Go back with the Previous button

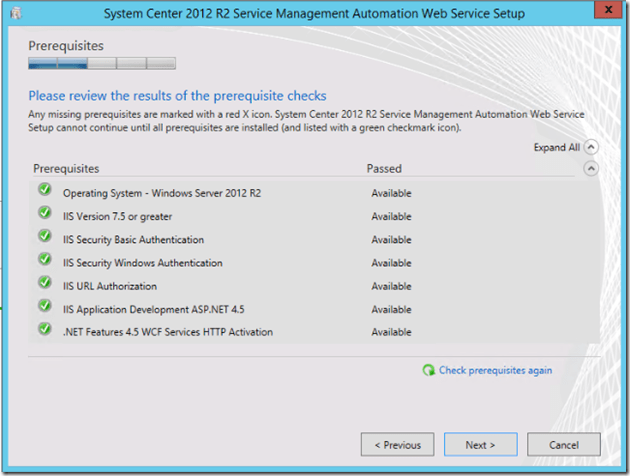point(397,445)
